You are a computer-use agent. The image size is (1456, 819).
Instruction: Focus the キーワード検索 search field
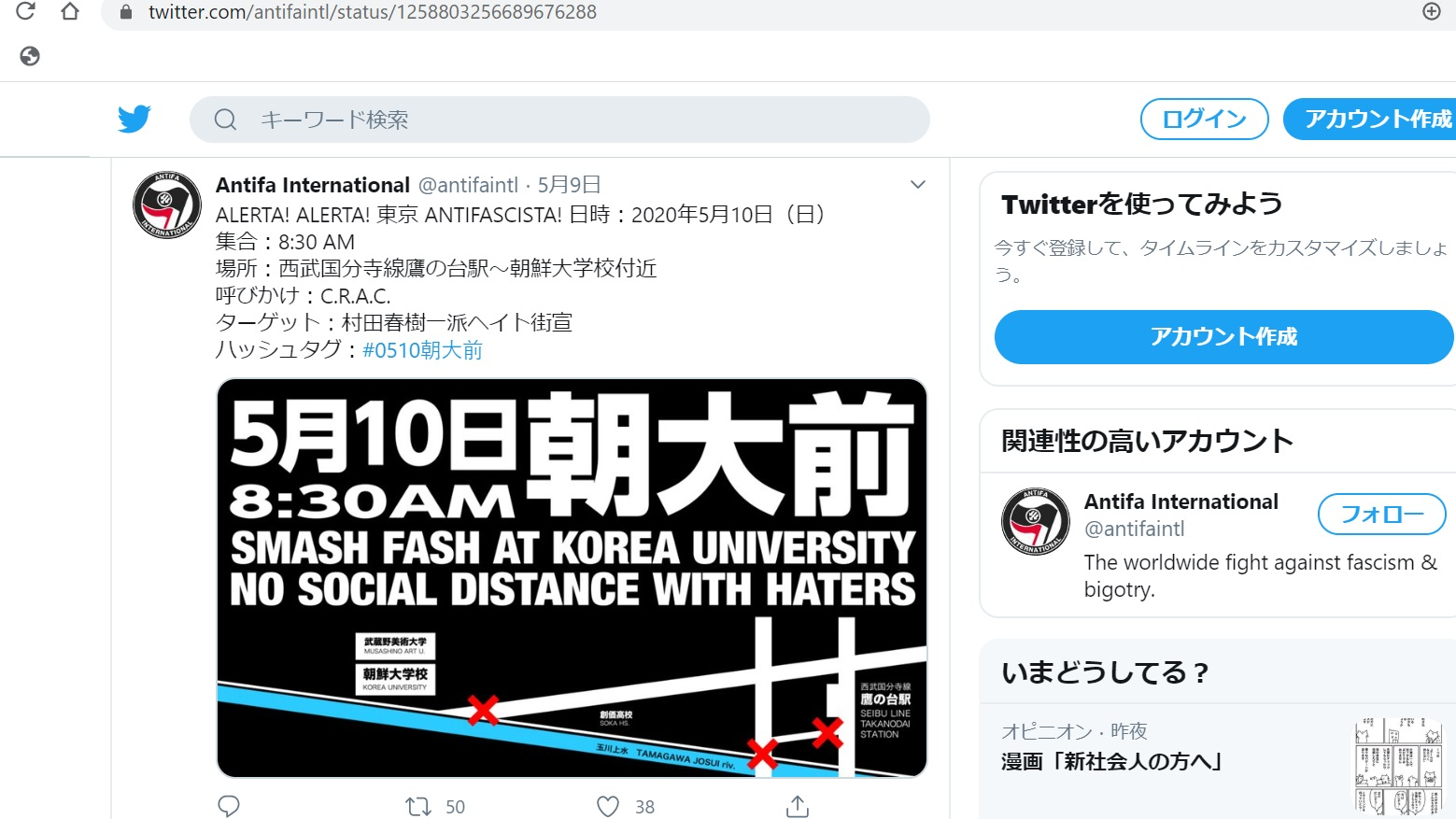(x=559, y=120)
